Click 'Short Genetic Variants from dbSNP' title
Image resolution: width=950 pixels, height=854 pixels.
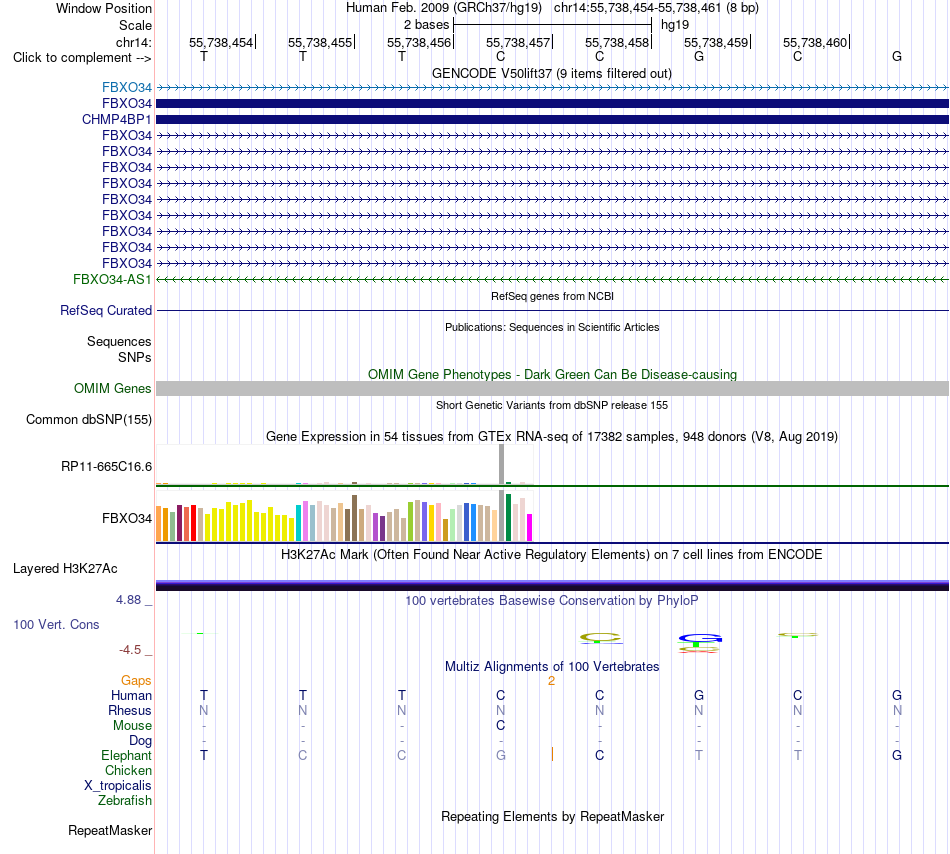point(552,405)
